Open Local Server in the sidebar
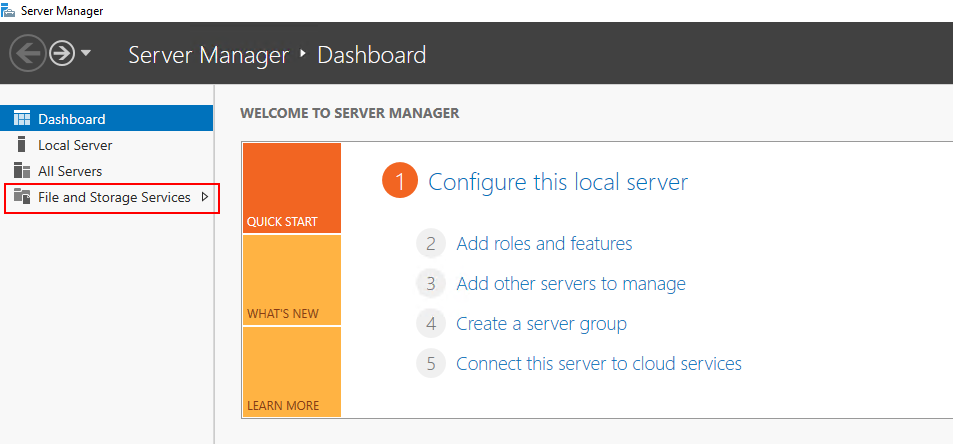This screenshot has height=444, width=953. pyautogui.click(x=107, y=145)
